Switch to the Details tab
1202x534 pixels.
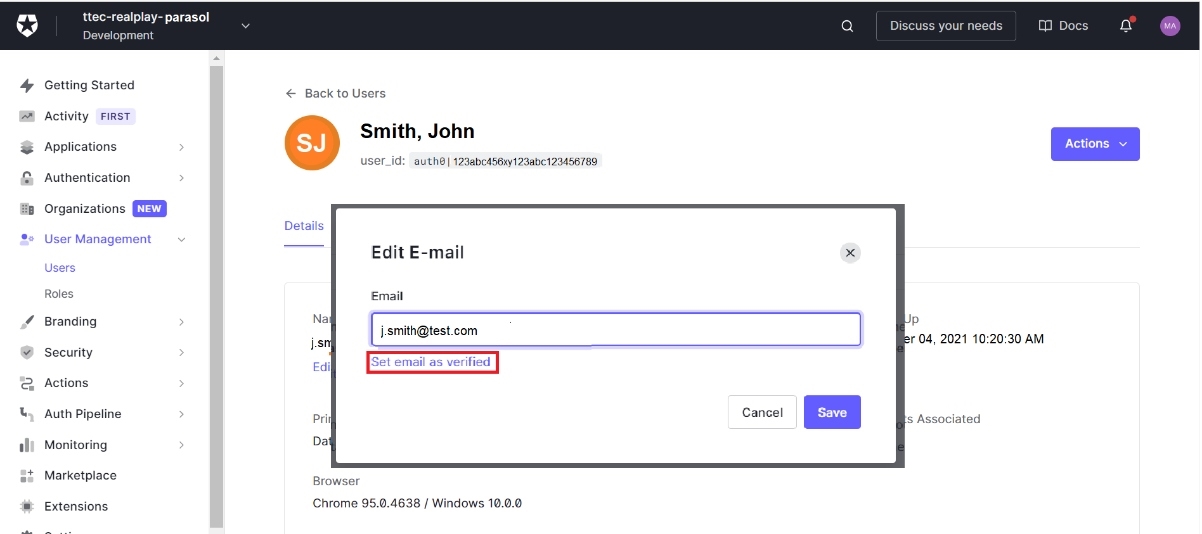click(304, 226)
